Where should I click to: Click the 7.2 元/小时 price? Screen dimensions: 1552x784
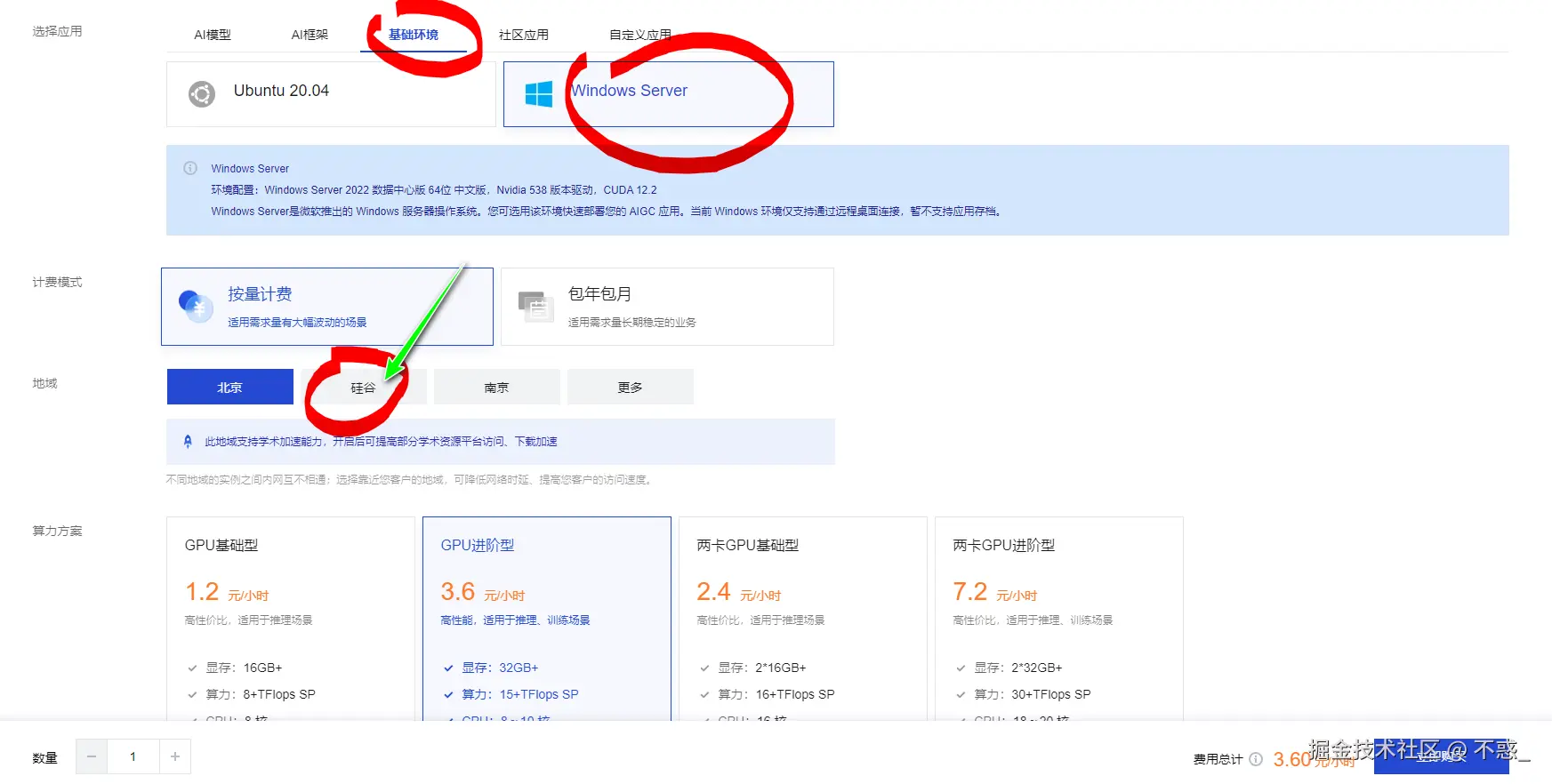pyautogui.click(x=995, y=592)
